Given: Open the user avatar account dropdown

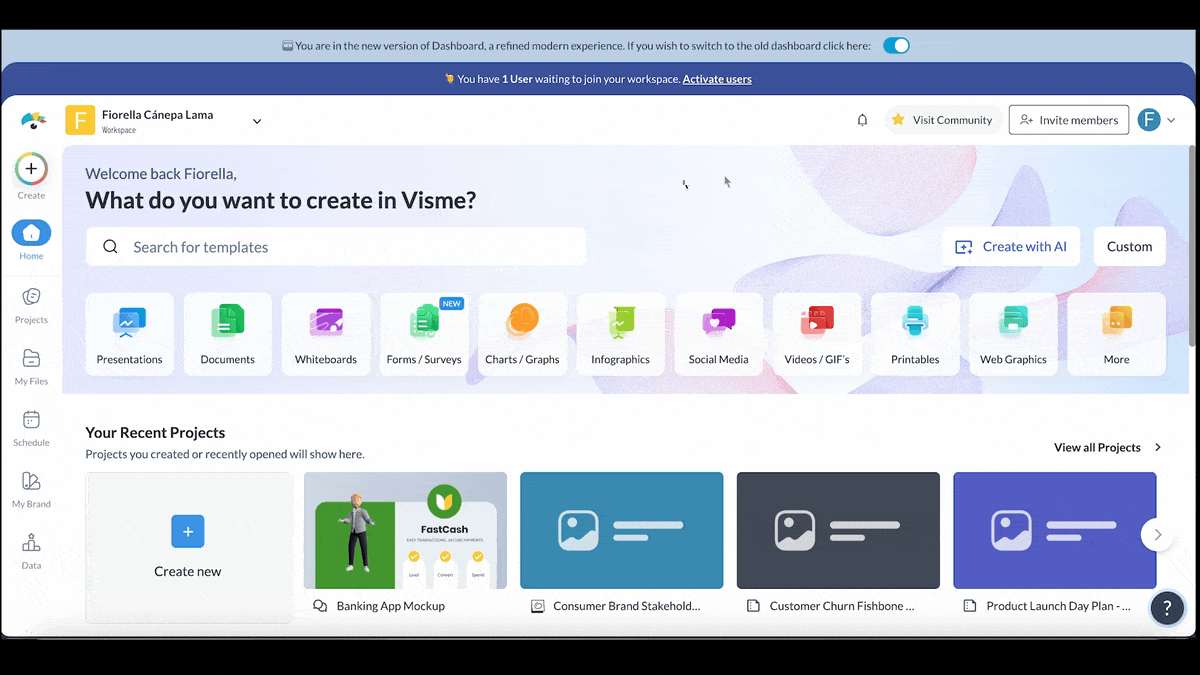Looking at the screenshot, I should pyautogui.click(x=1156, y=120).
